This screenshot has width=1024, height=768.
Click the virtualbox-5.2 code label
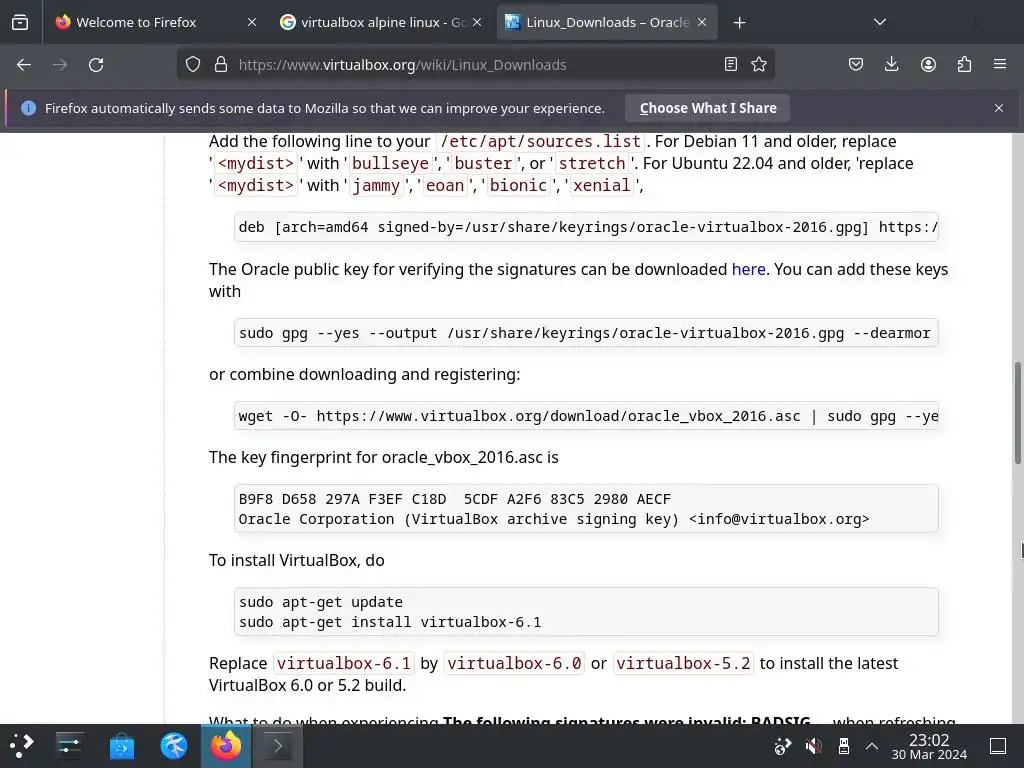683,664
